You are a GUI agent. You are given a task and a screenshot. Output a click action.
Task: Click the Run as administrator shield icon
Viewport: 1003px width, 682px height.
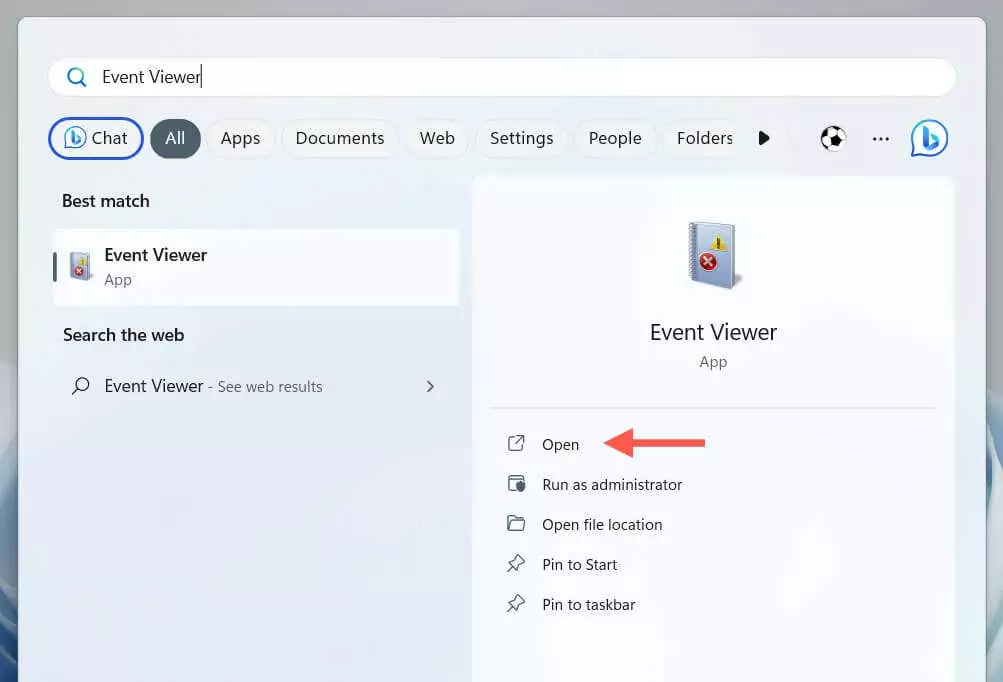click(516, 484)
